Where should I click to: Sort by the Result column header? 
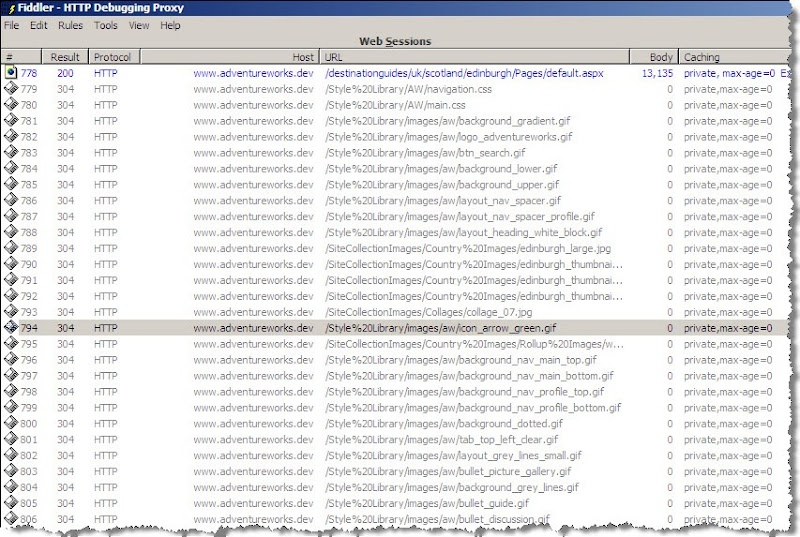click(x=65, y=57)
